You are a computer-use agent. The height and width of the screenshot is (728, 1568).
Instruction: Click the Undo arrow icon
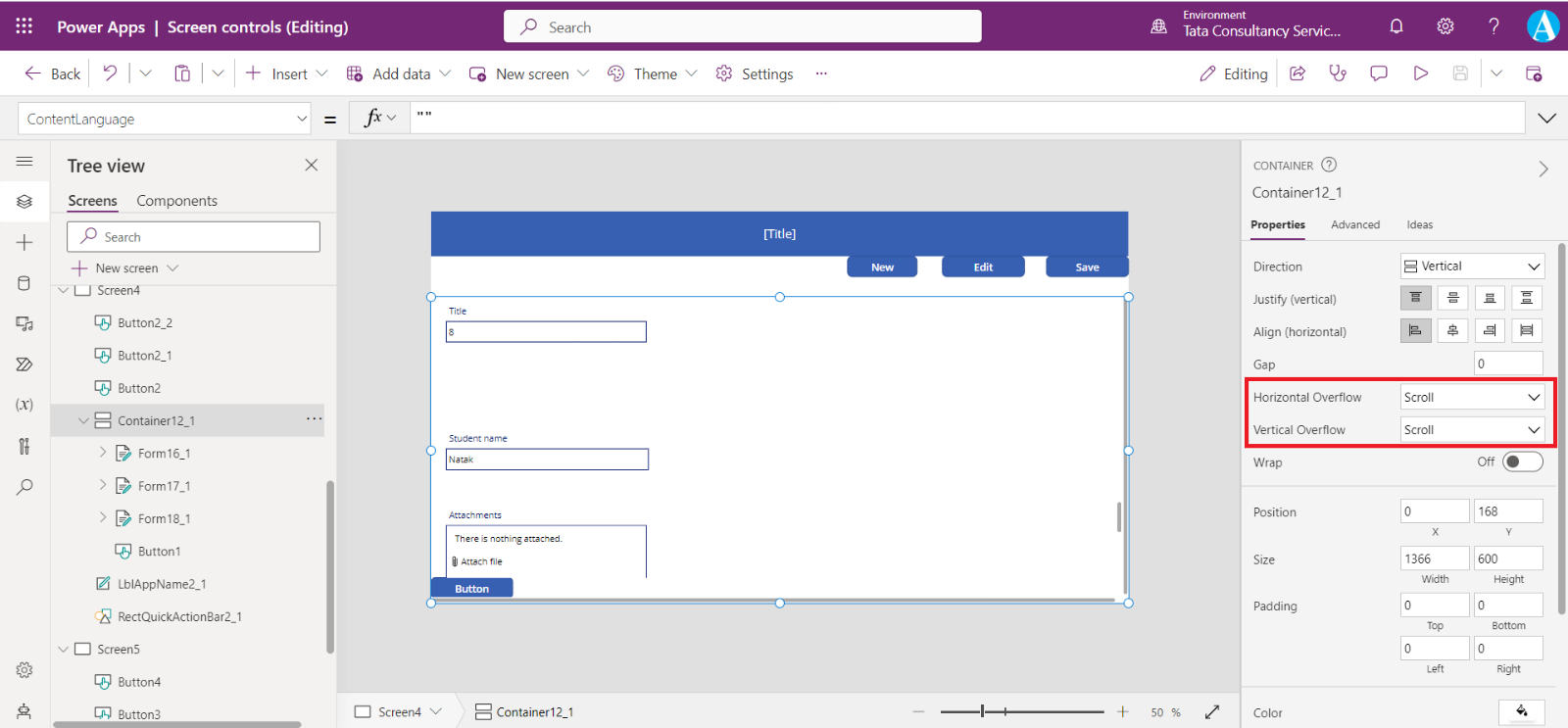110,73
